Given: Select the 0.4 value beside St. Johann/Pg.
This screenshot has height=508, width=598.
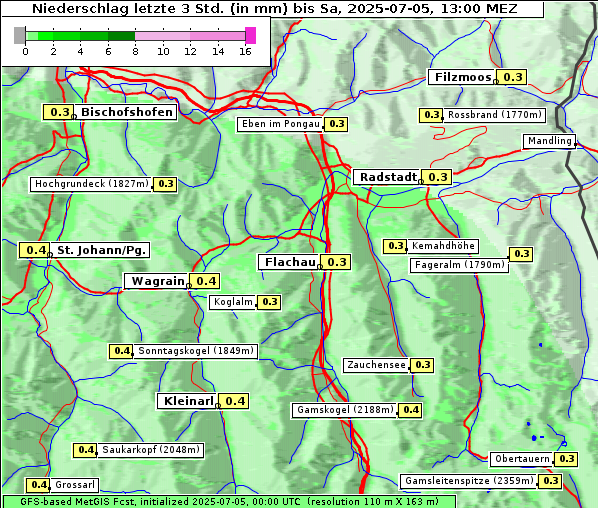Looking at the screenshot, I should coord(35,251).
